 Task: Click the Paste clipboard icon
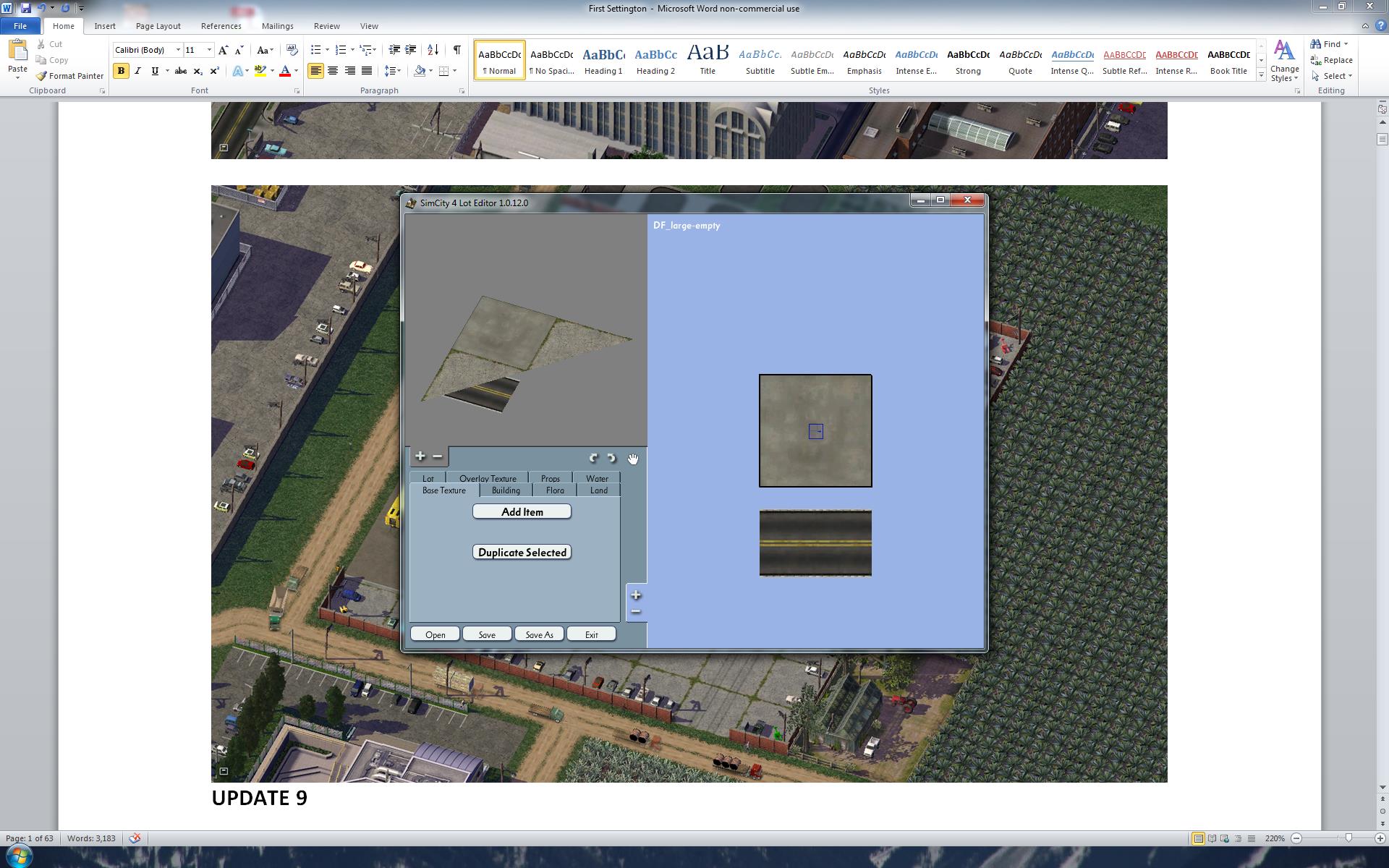[17, 51]
